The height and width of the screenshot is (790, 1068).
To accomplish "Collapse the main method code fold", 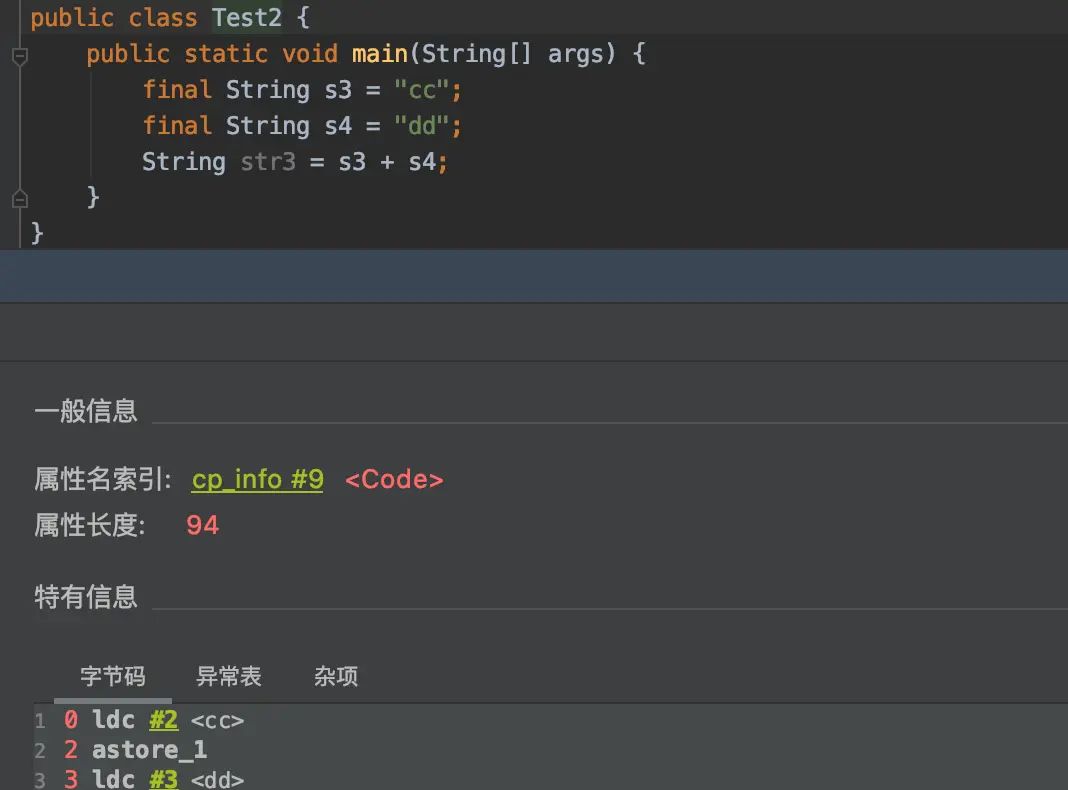I will pos(20,56).
